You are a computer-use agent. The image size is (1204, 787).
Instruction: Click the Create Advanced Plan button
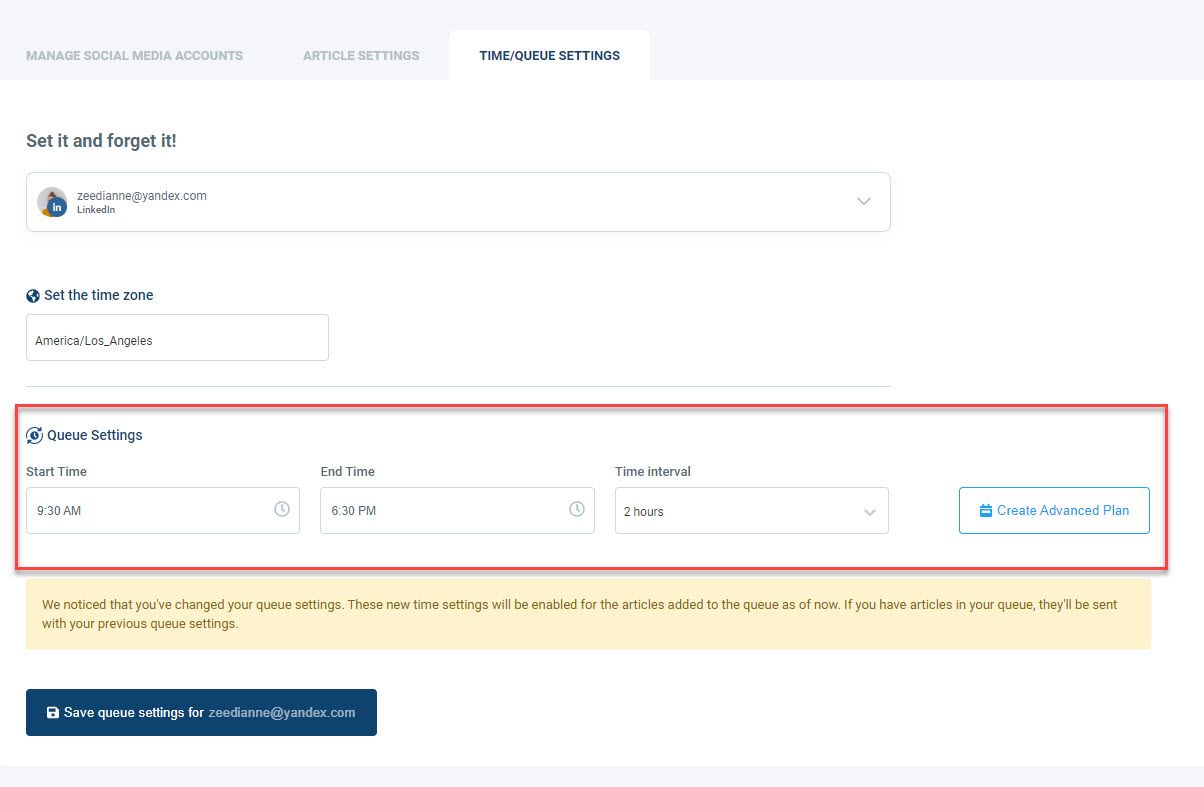[1054, 510]
